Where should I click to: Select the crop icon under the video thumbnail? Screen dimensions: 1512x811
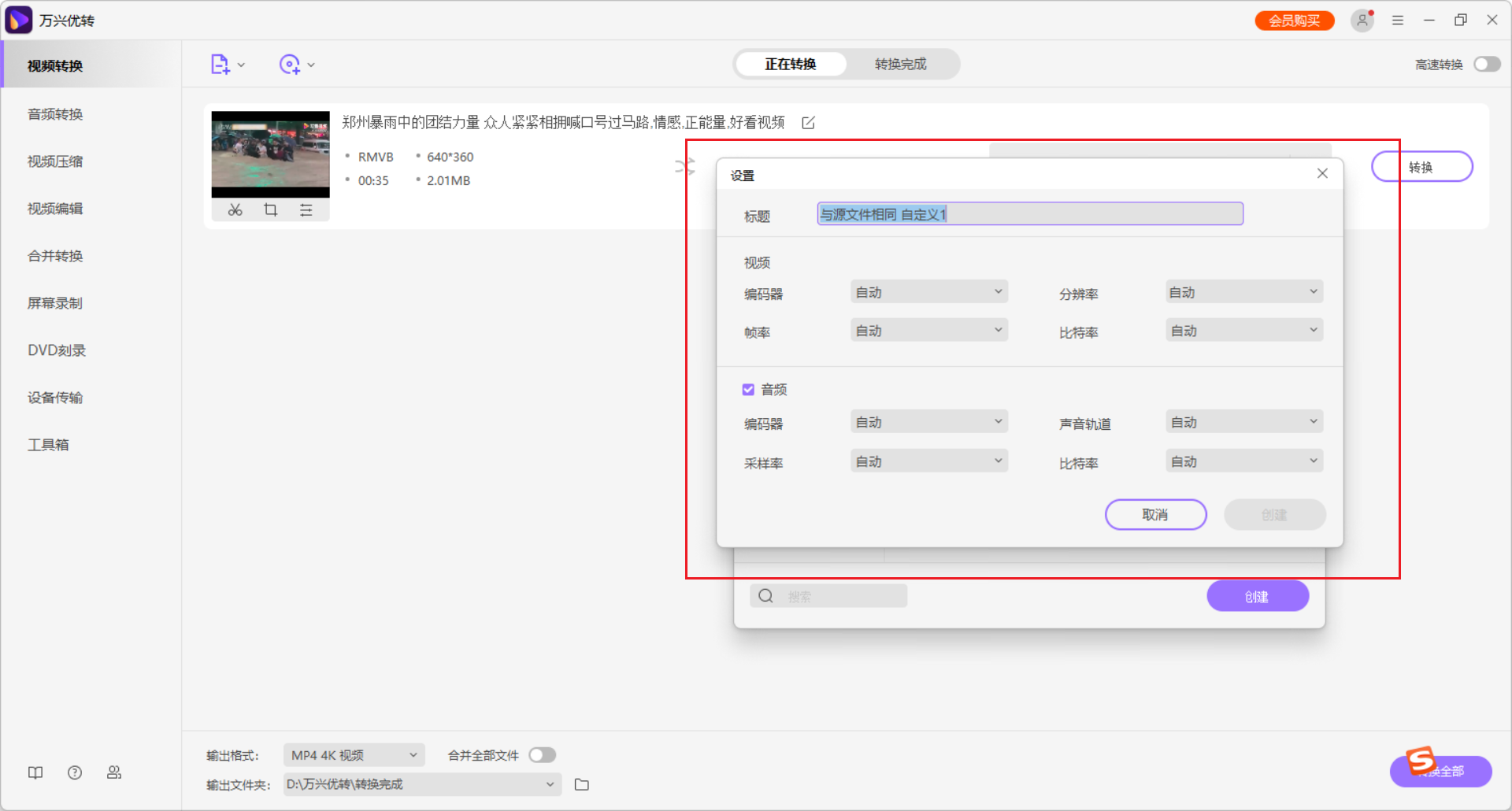click(270, 209)
